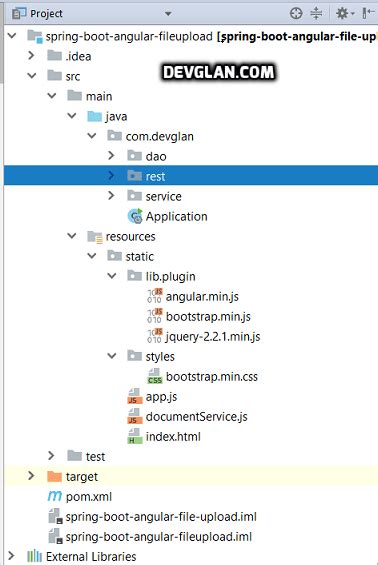
Task: Select the rest package label
Action: tap(155, 176)
